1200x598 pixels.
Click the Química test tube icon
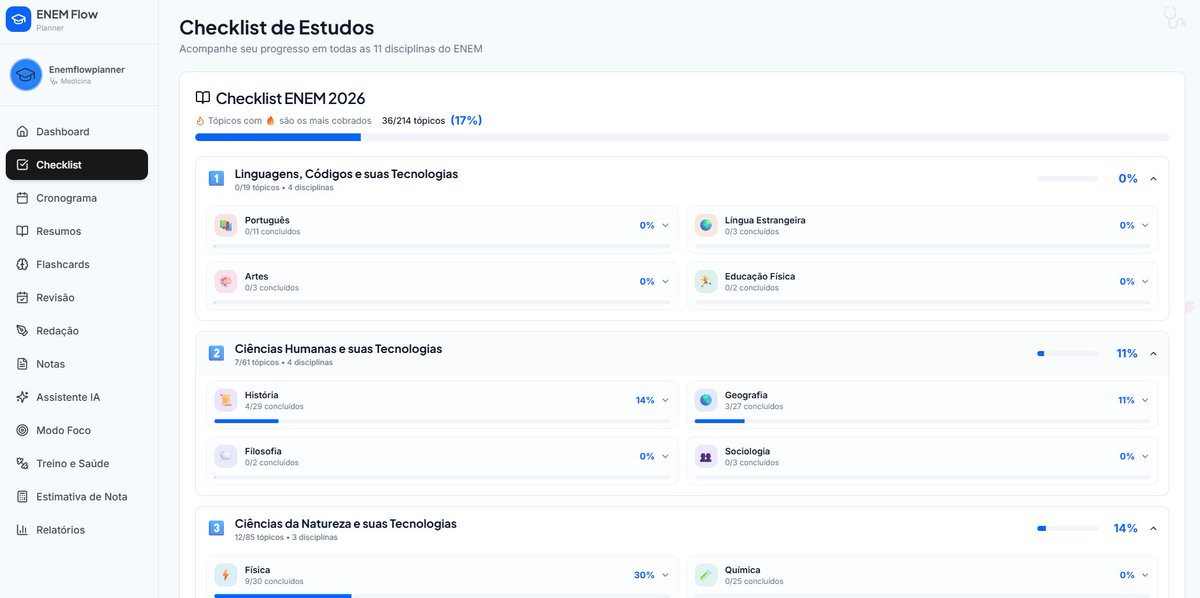click(x=706, y=575)
